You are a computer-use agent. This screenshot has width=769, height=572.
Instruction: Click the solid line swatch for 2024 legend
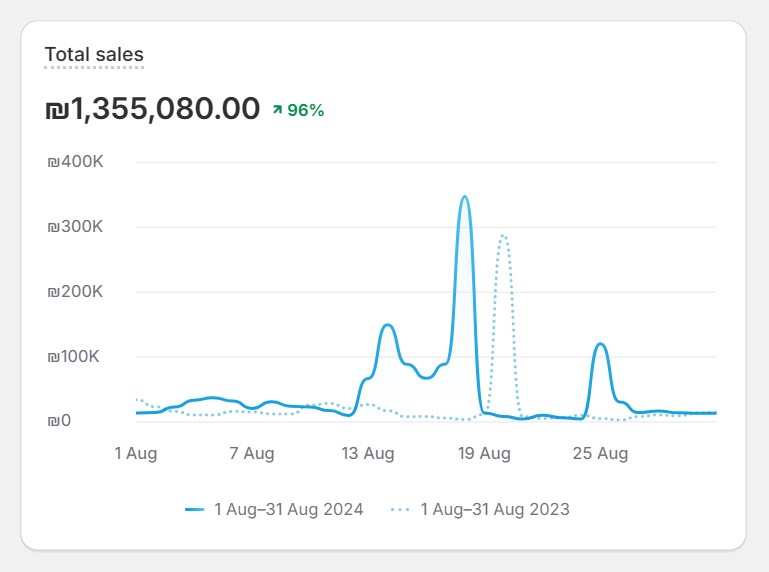[195, 509]
